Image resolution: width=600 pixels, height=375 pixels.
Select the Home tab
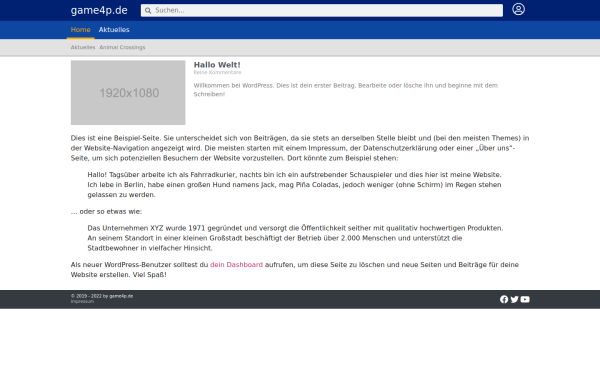pos(80,30)
